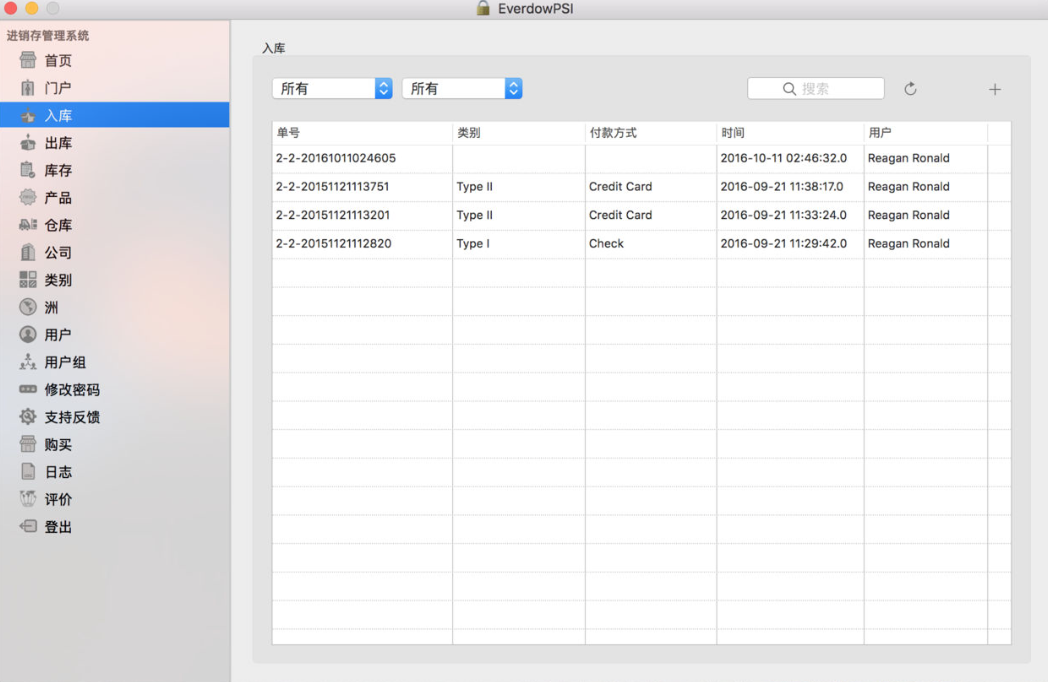The image size is (1048, 682).
Task: Select order 2-2-20151121113201
Action: coord(332,215)
